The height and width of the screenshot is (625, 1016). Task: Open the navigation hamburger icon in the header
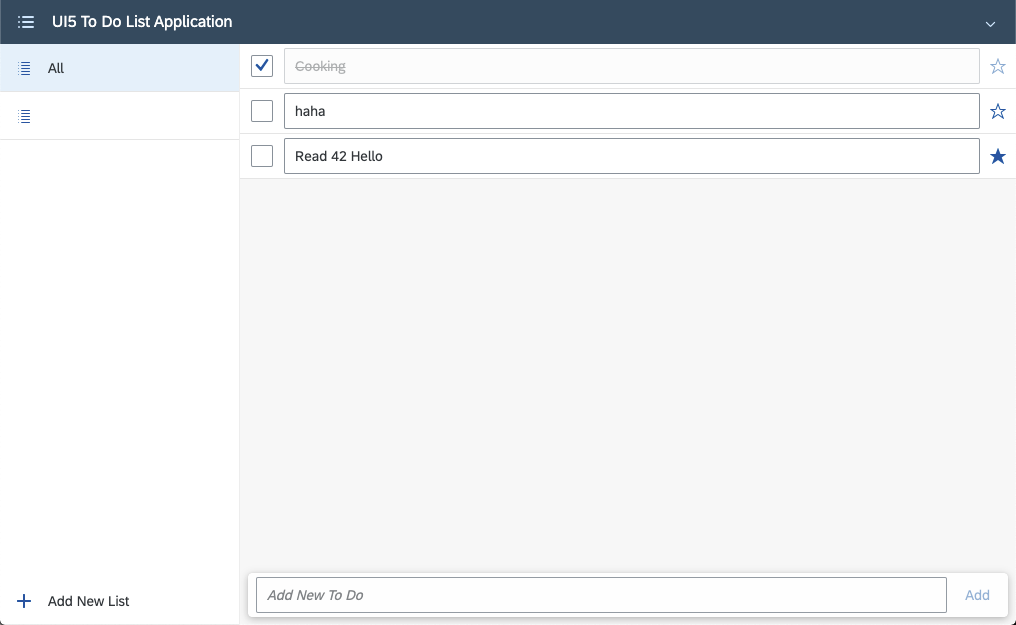(26, 21)
